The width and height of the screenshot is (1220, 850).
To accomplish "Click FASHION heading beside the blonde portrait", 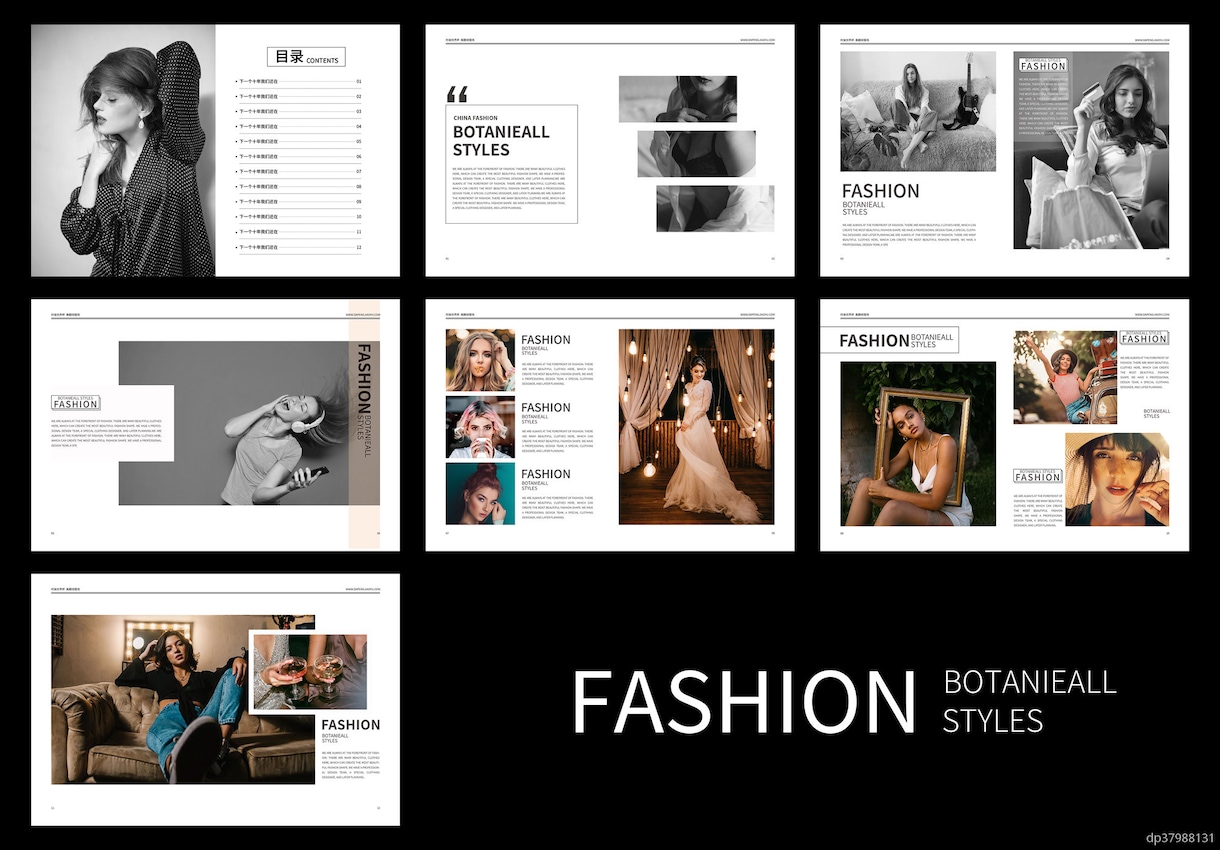I will coord(546,340).
